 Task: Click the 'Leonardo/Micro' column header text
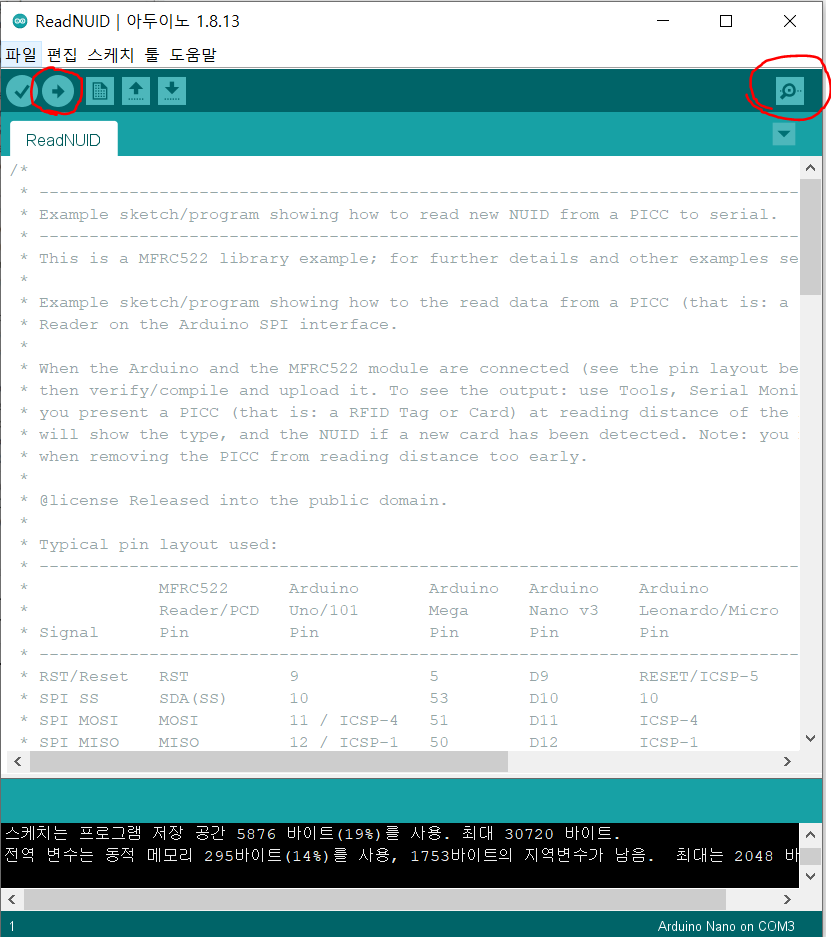(709, 611)
